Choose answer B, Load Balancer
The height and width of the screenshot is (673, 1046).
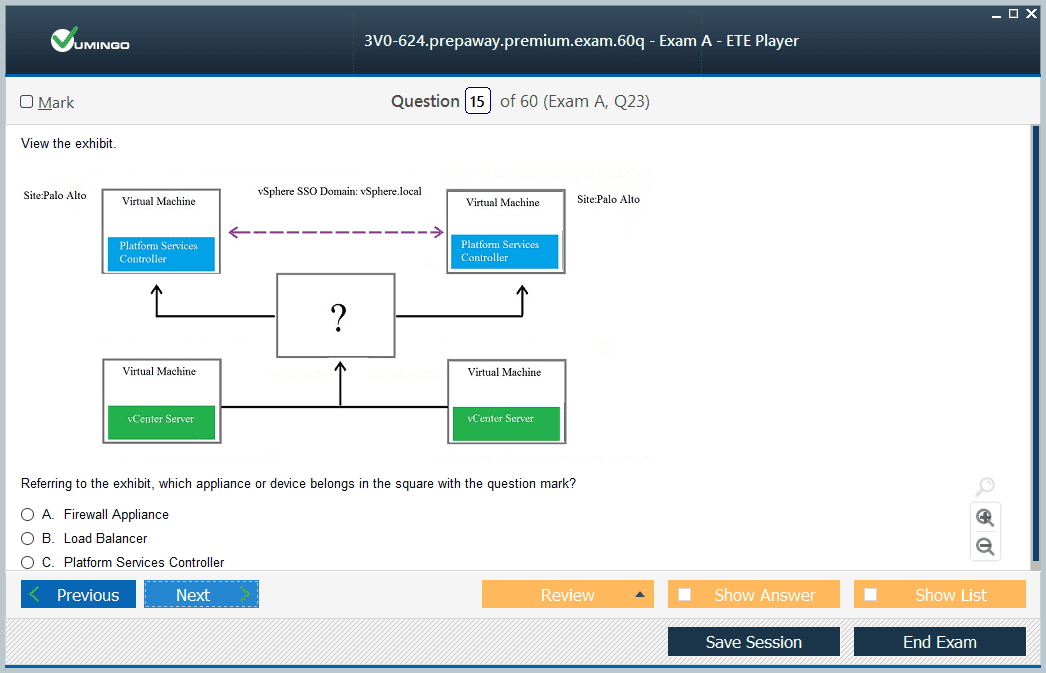pyautogui.click(x=28, y=539)
